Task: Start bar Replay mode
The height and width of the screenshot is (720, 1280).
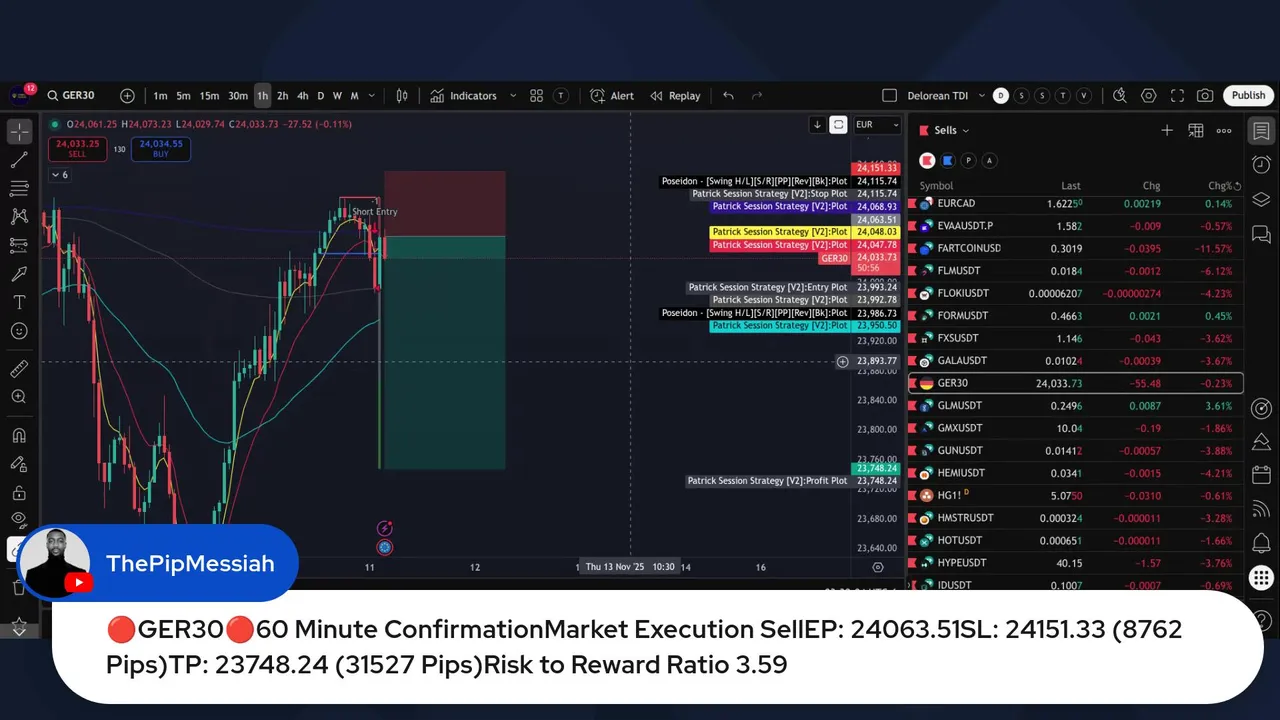Action: pyautogui.click(x=675, y=96)
